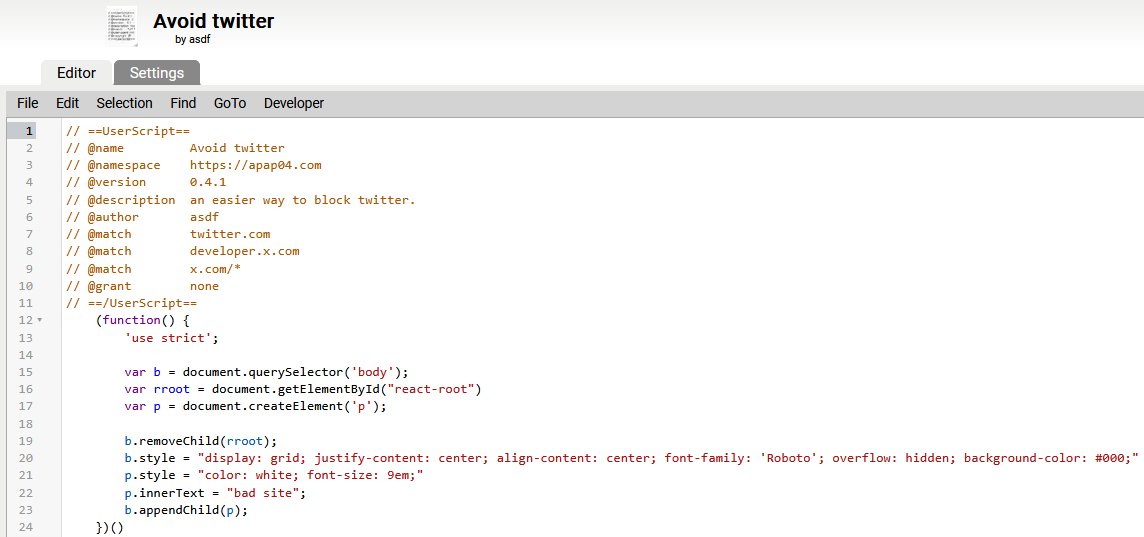
Task: Click line number 14 in the gutter
Action: [x=26, y=355]
